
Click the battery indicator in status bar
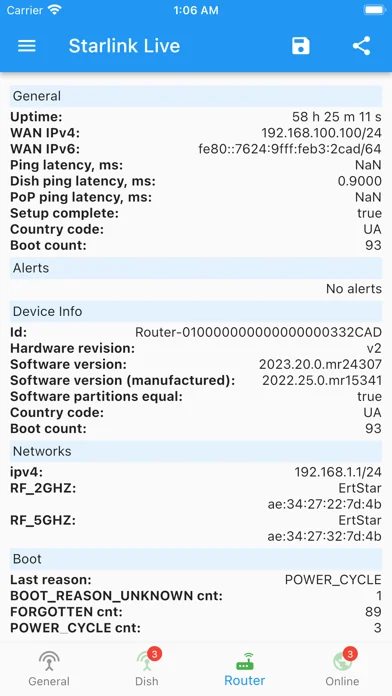tap(374, 10)
